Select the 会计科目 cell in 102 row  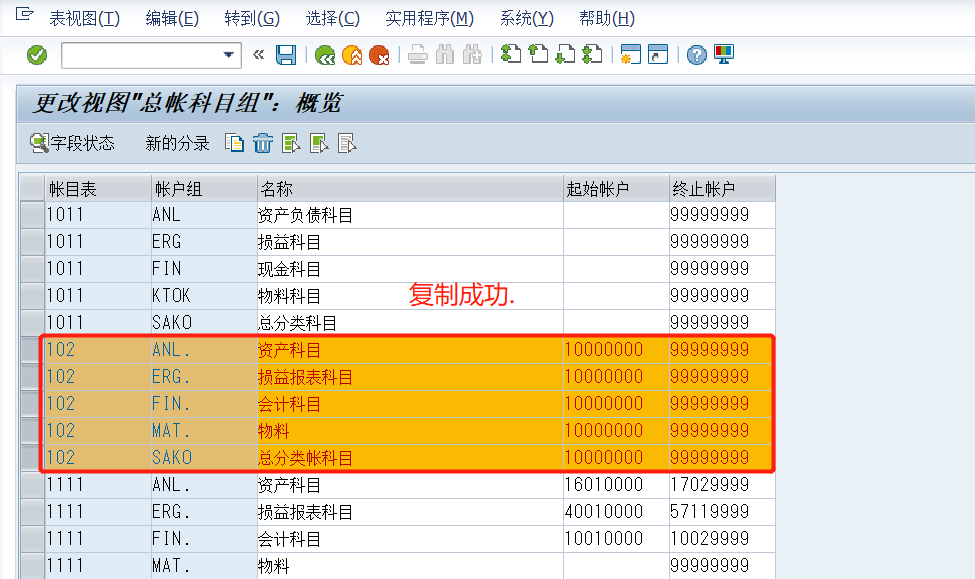(410, 404)
